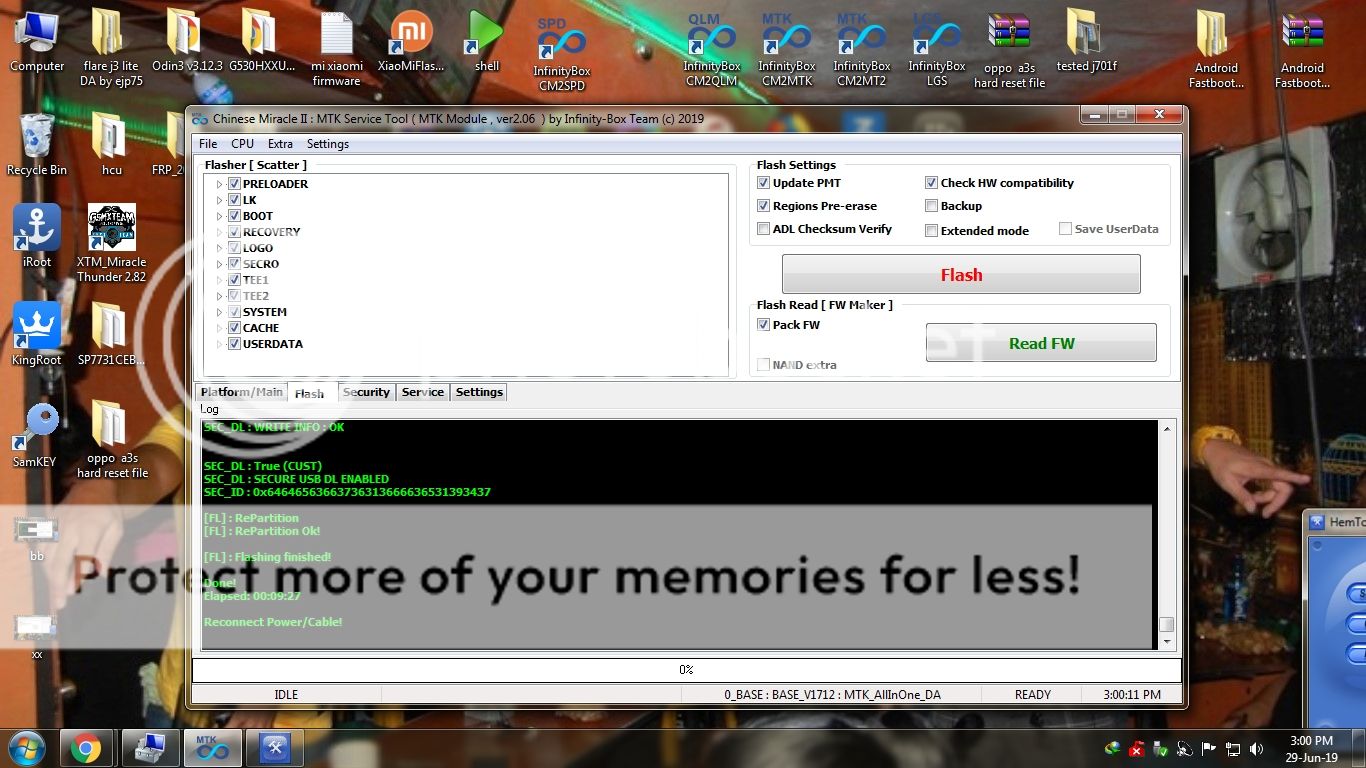Click the log scrollbar up arrow
The width and height of the screenshot is (1366, 768).
(1166, 429)
